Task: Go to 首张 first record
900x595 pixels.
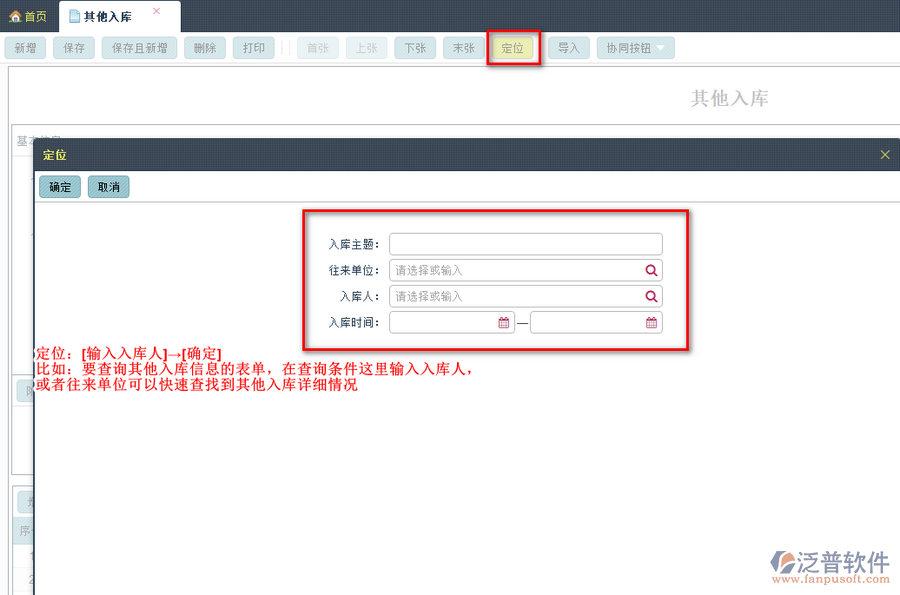Action: (318, 48)
